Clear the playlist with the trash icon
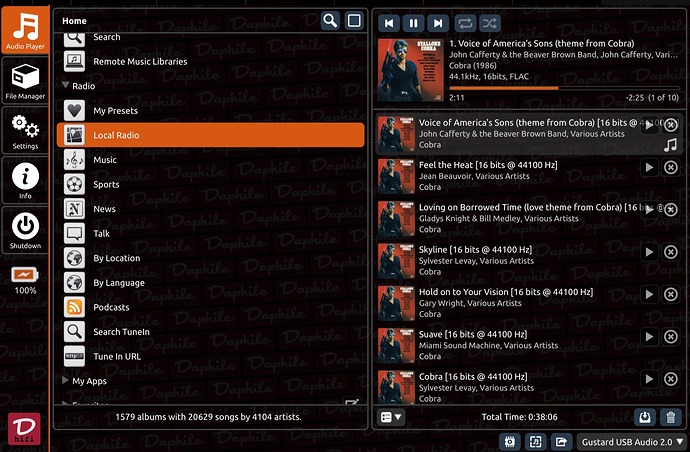Screen dimensions: 690x452 tap(671, 417)
